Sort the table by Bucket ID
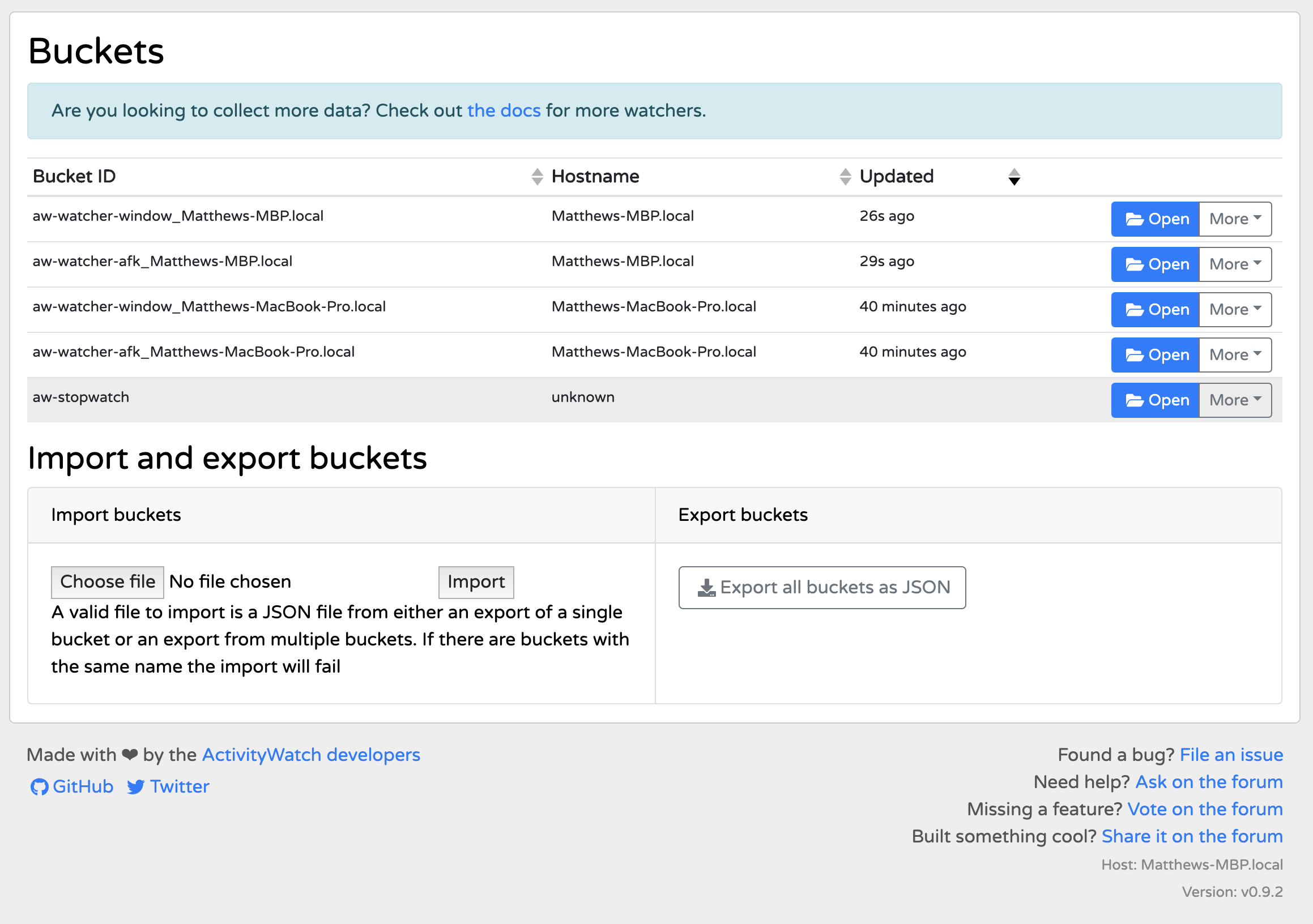The image size is (1313, 924). coord(536,177)
